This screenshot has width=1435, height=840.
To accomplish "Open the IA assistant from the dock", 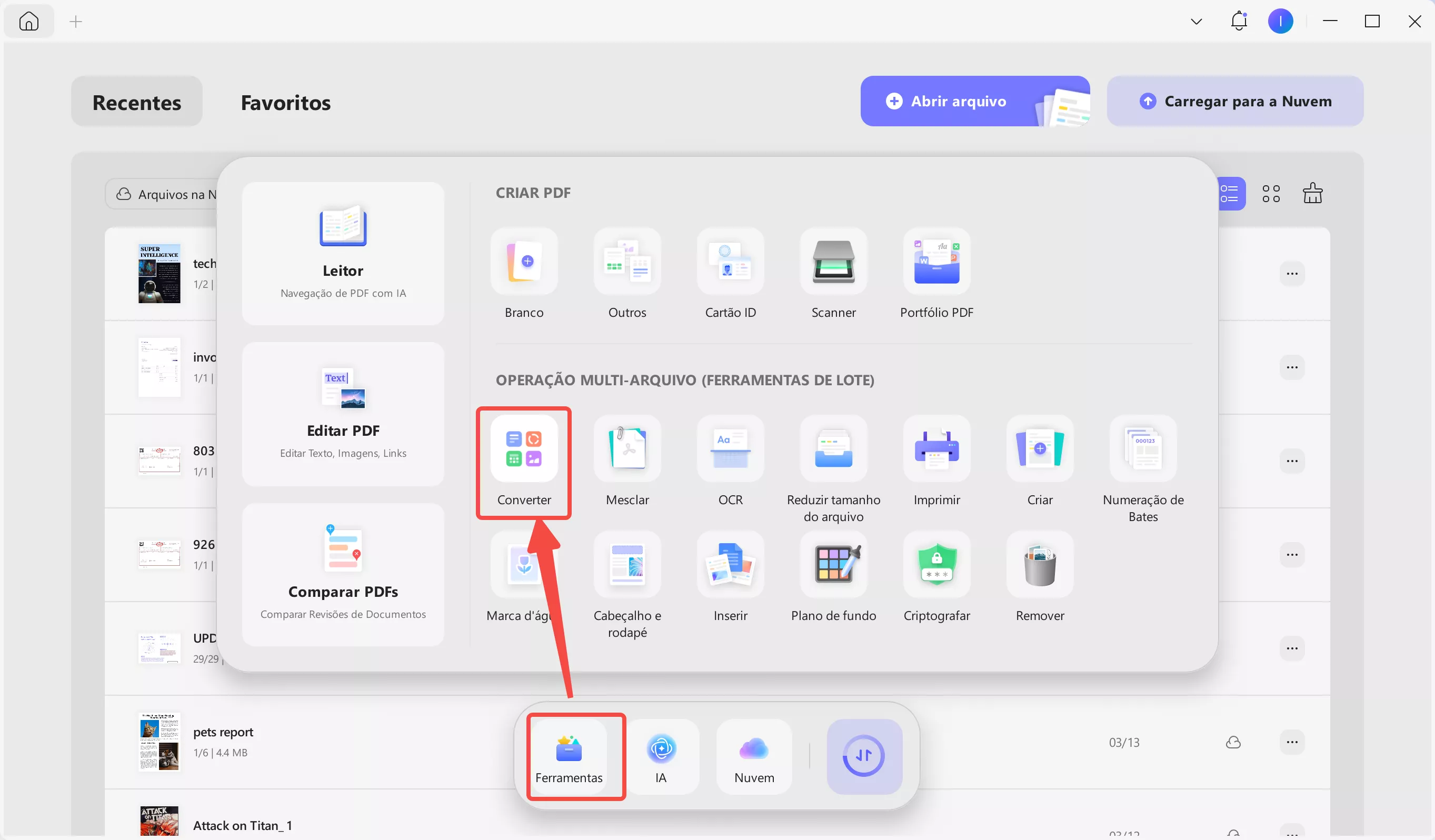I will [x=662, y=757].
